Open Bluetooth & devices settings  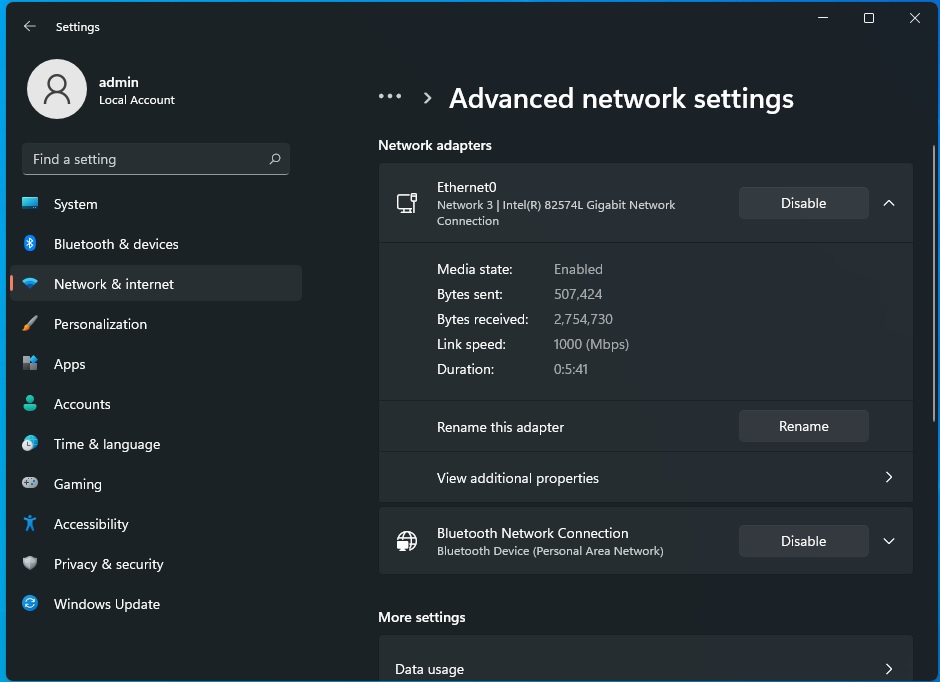point(116,244)
